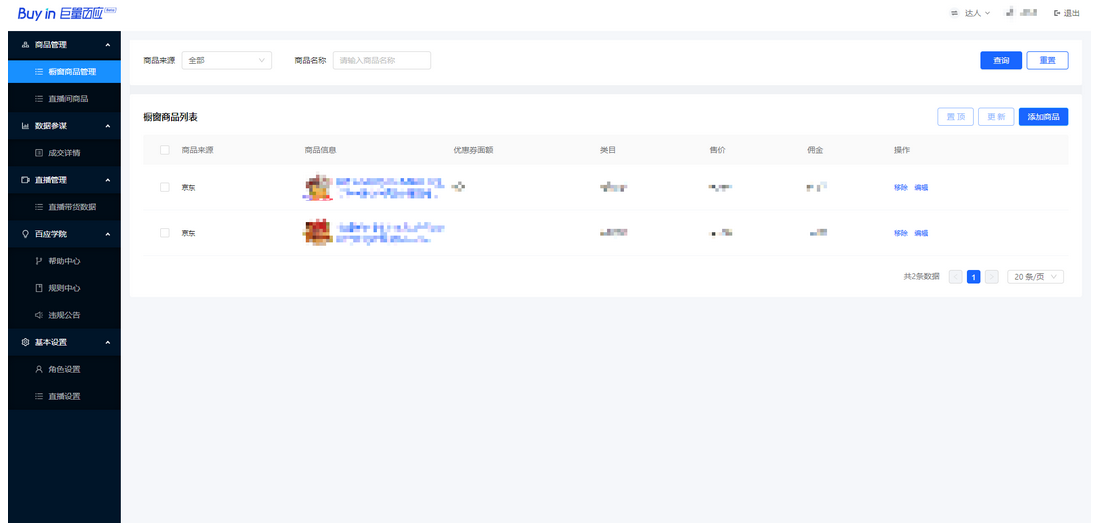The width and height of the screenshot is (1096, 530).
Task: Check the first 京东 product row checkbox
Action: [x=164, y=187]
